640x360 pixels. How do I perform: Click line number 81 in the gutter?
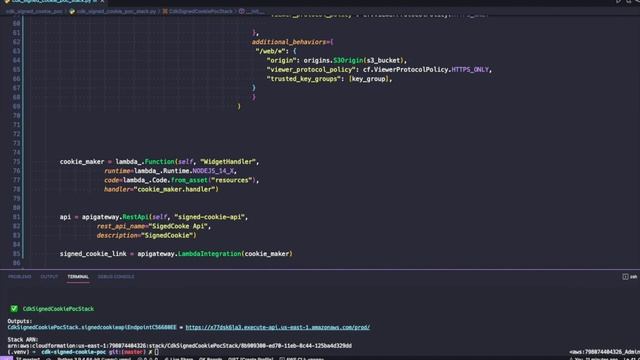coord(16,217)
